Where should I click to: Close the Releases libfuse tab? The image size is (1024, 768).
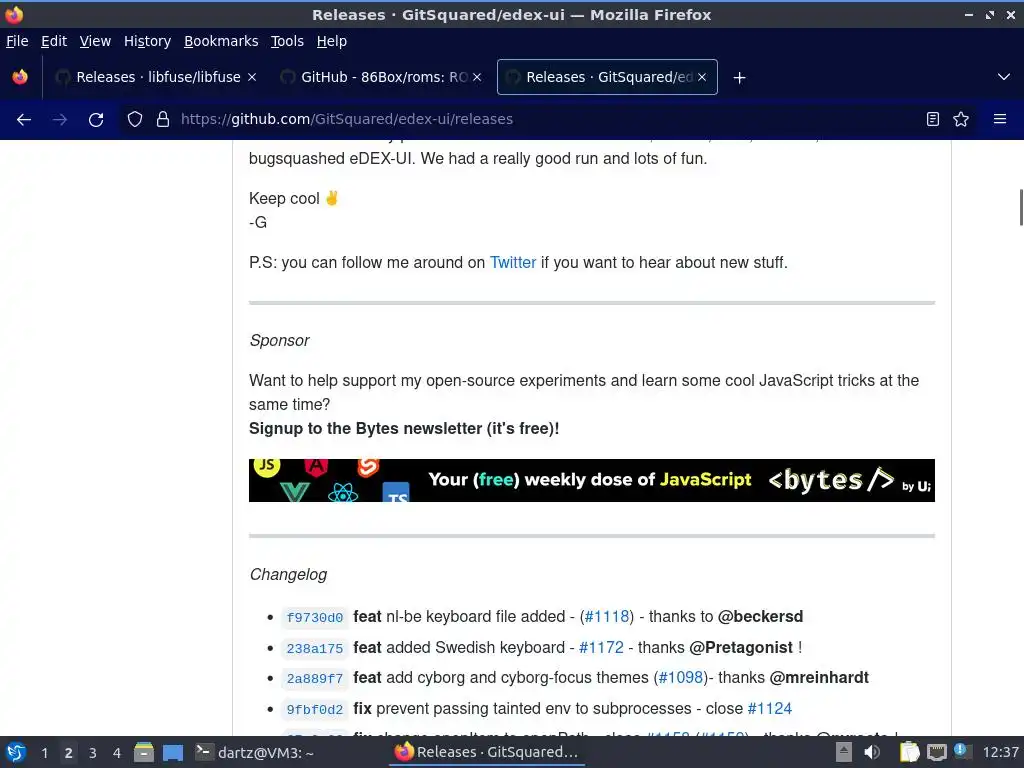[x=251, y=77]
